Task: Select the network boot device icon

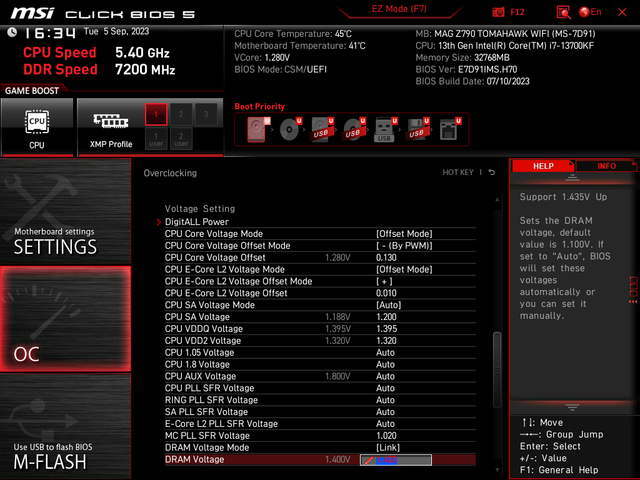Action: click(449, 129)
